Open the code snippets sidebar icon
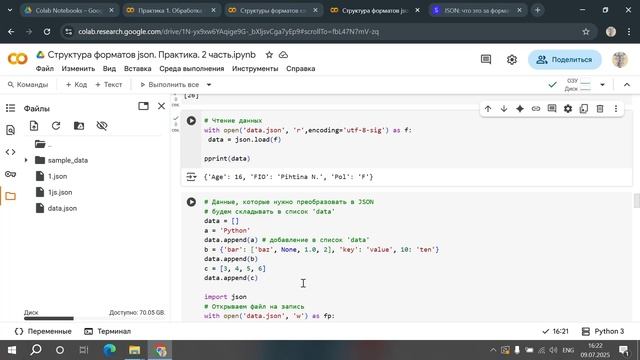This screenshot has width=640, height=360. tap(11, 152)
